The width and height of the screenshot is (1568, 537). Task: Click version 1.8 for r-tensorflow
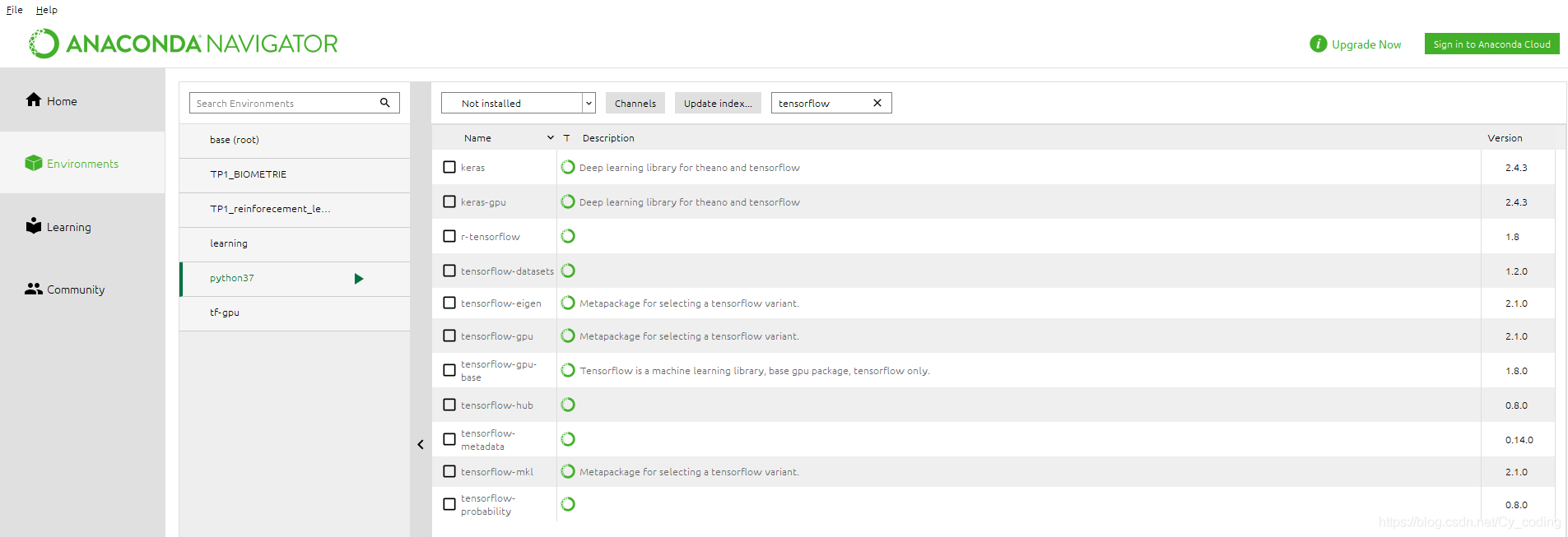tap(1512, 237)
